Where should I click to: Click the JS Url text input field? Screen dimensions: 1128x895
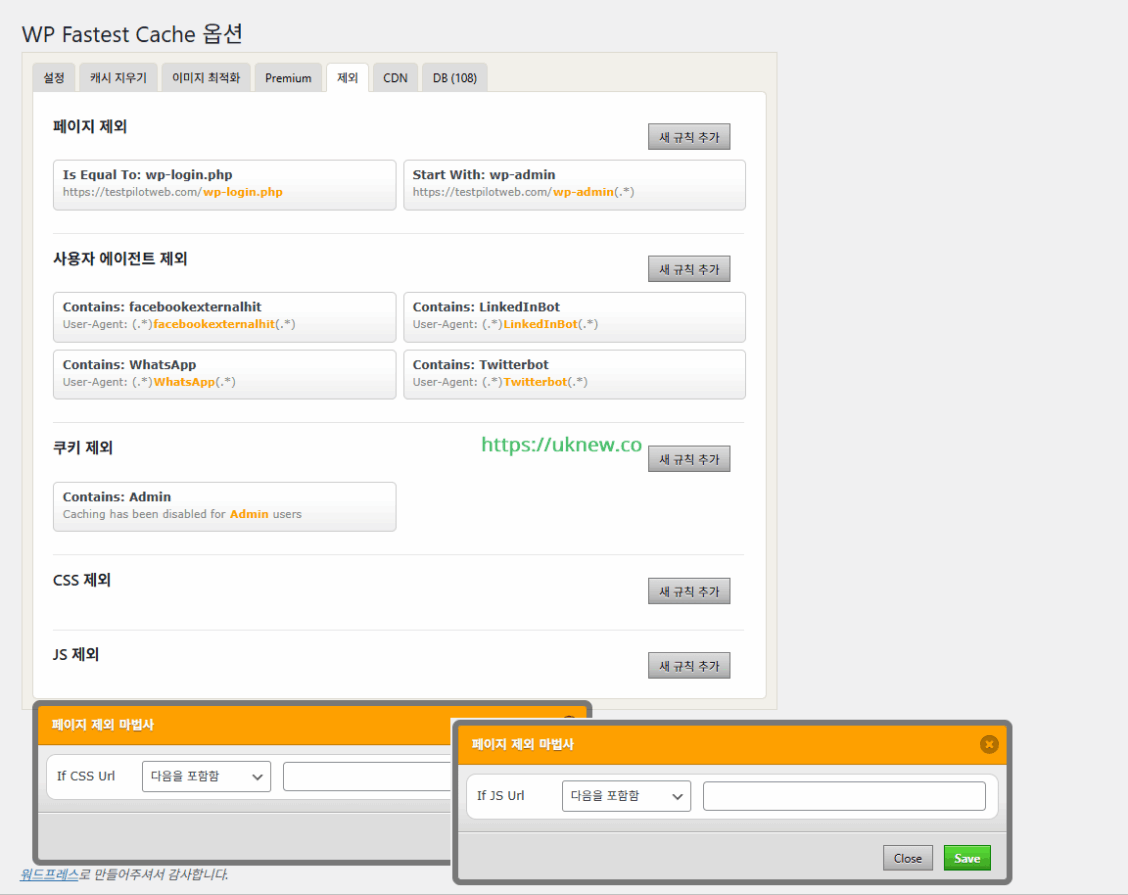[844, 796]
